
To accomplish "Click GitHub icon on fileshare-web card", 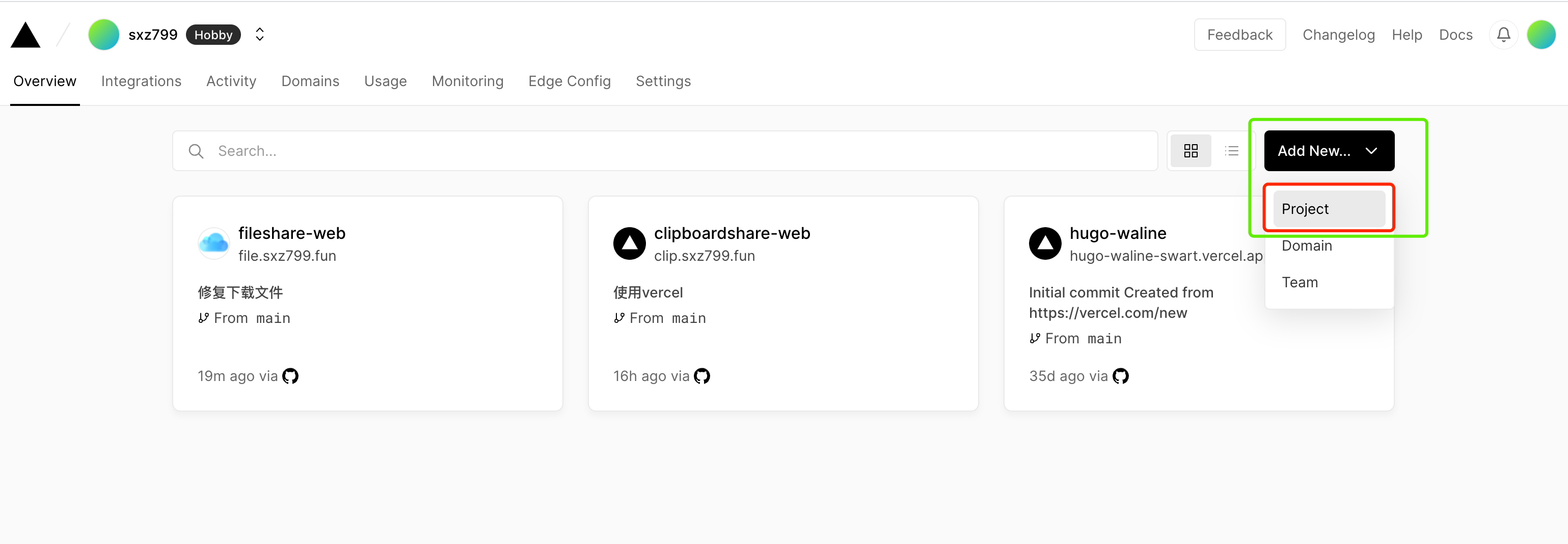I will pos(290,376).
